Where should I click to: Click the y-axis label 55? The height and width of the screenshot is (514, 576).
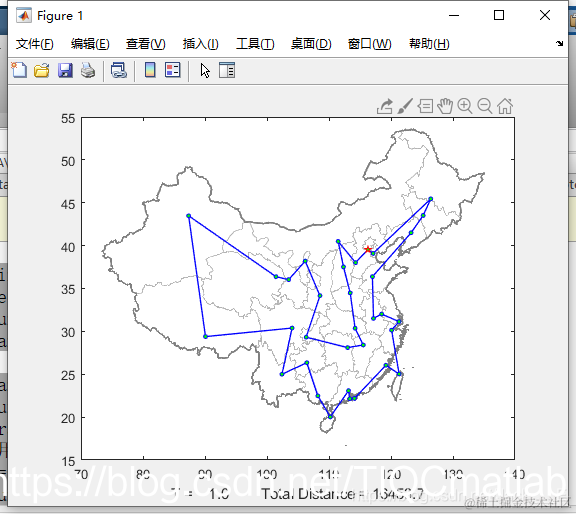pos(68,119)
